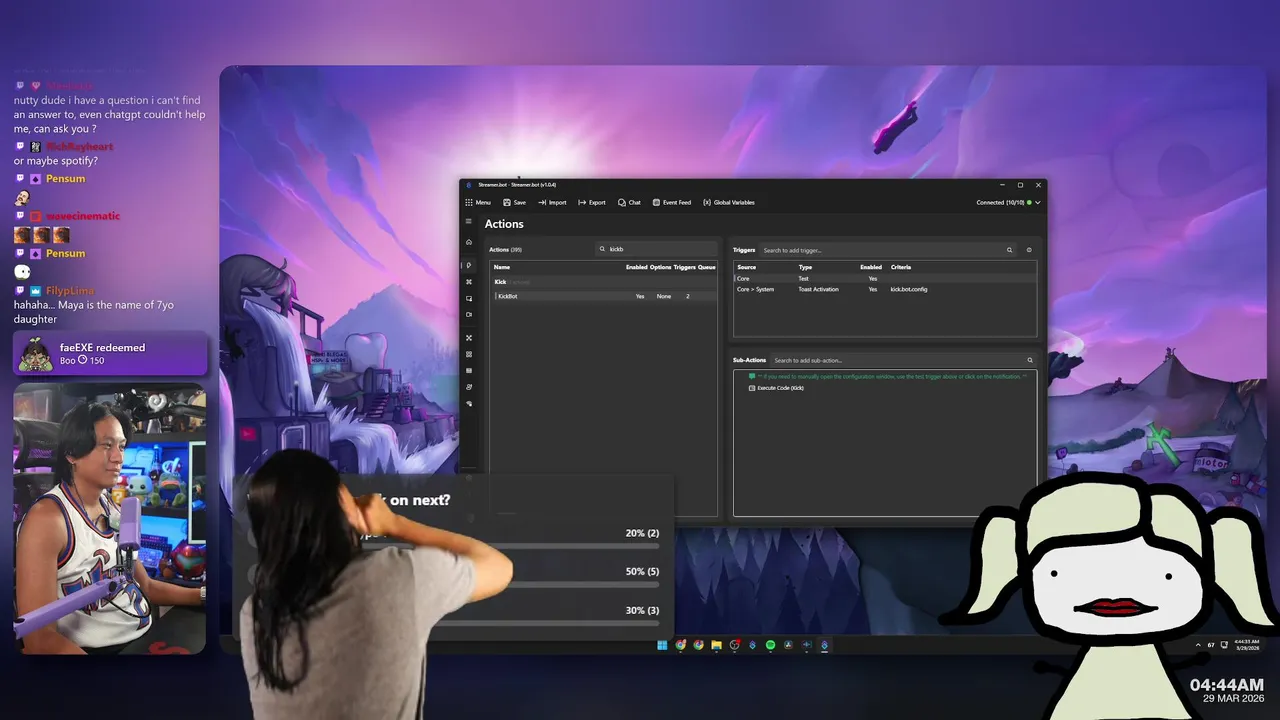Open OBS from the taskbar
The height and width of the screenshot is (720, 1280).
(x=734, y=645)
